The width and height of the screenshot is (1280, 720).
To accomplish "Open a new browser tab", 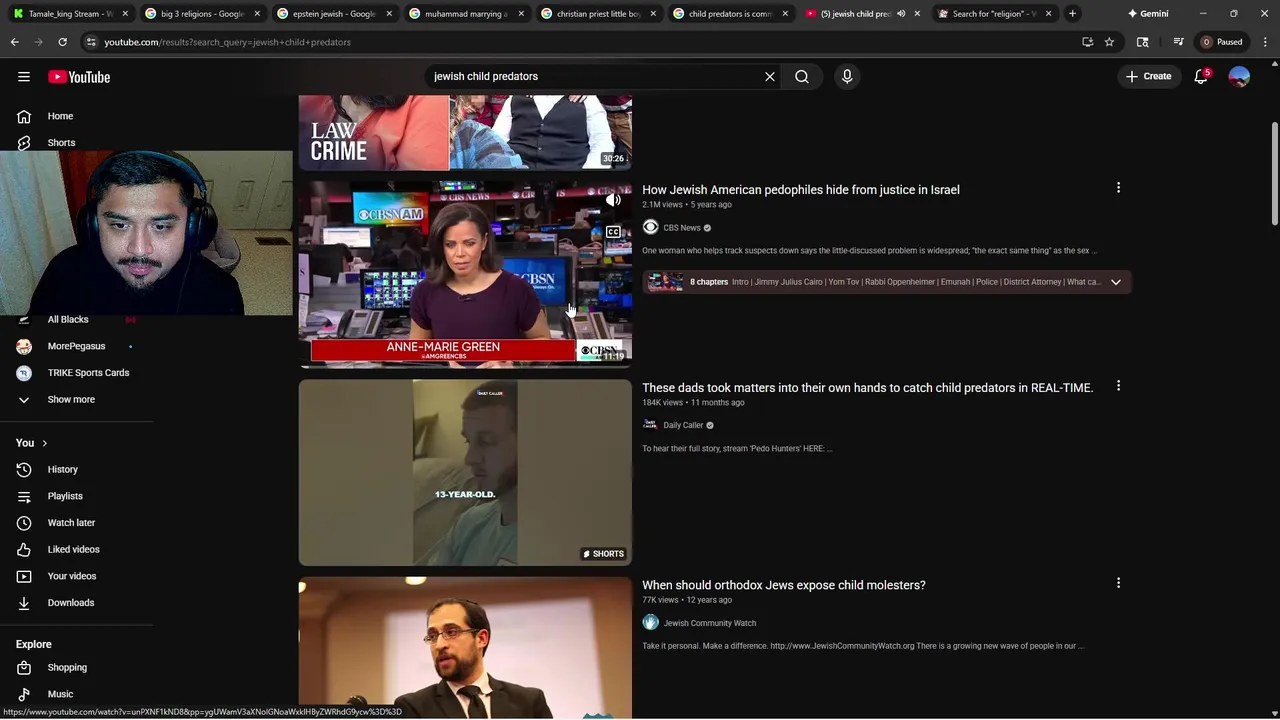I will coord(1072,13).
